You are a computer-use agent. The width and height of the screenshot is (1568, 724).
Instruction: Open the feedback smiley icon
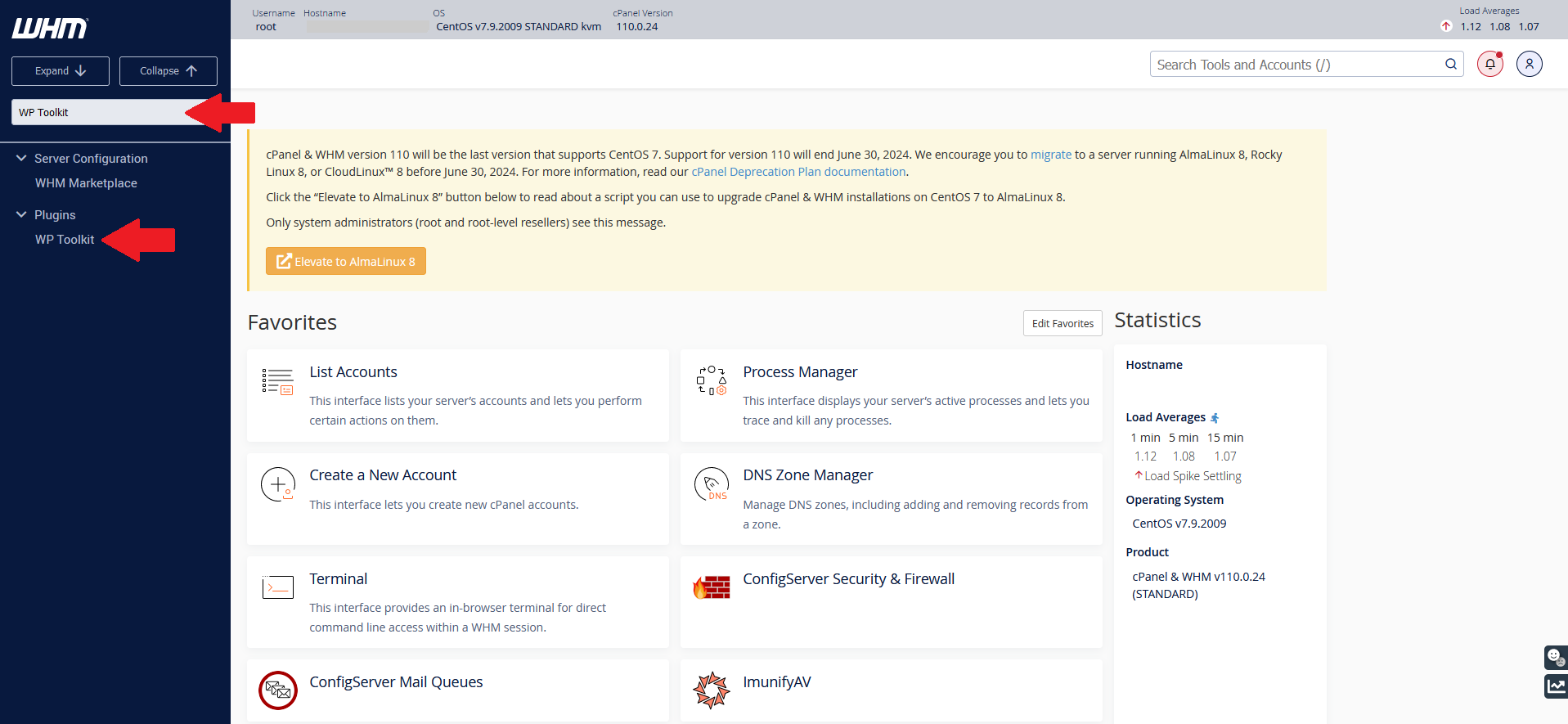coord(1555,657)
